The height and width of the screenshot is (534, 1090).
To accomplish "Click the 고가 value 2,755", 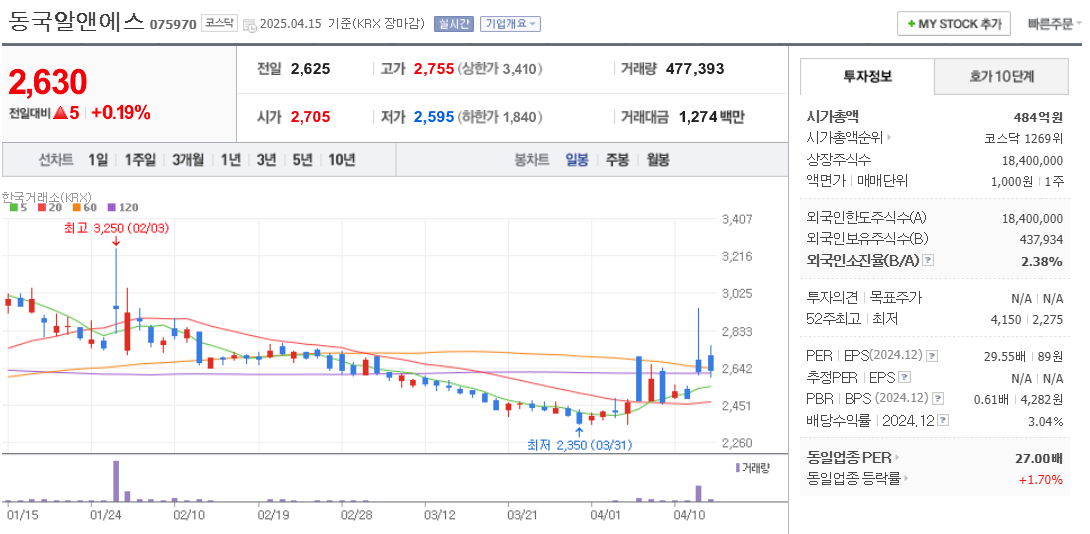I will 434,69.
